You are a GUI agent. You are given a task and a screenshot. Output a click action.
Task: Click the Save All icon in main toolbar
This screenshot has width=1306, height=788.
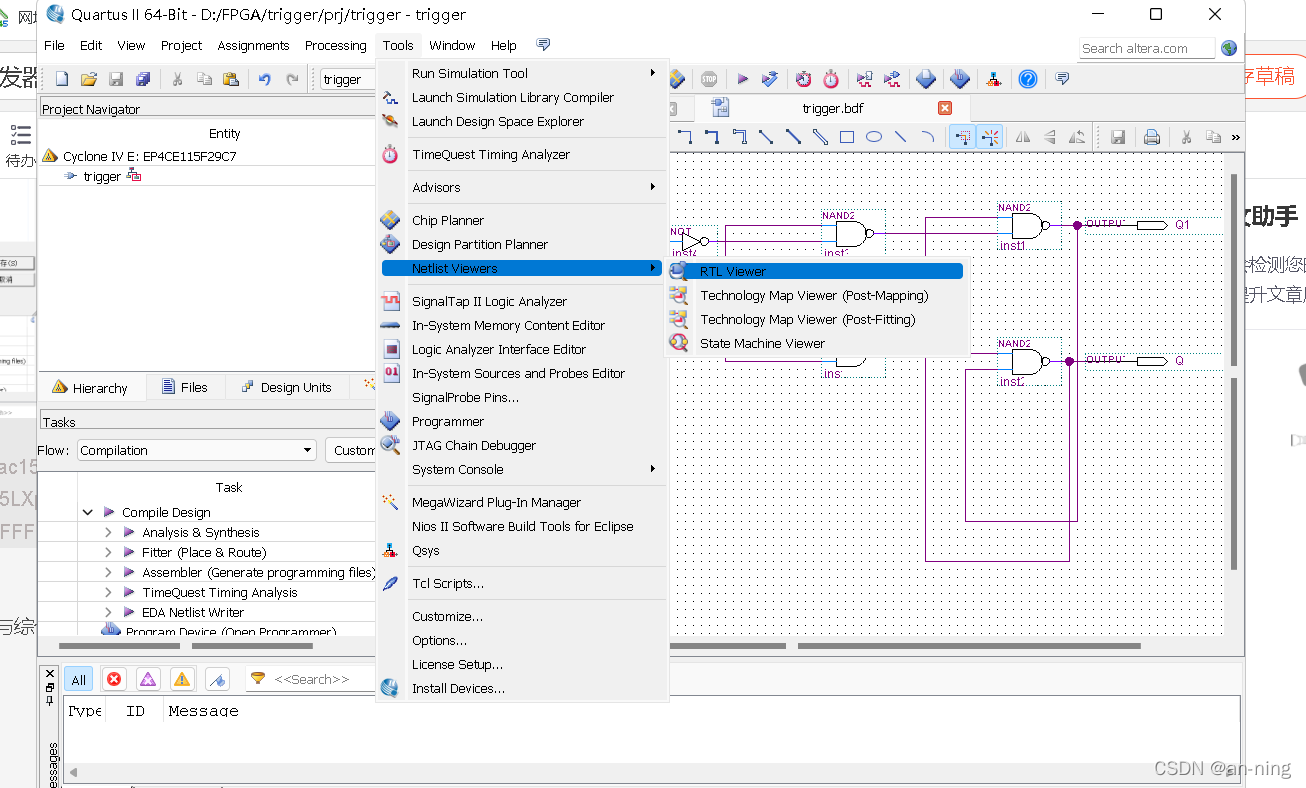(x=143, y=79)
